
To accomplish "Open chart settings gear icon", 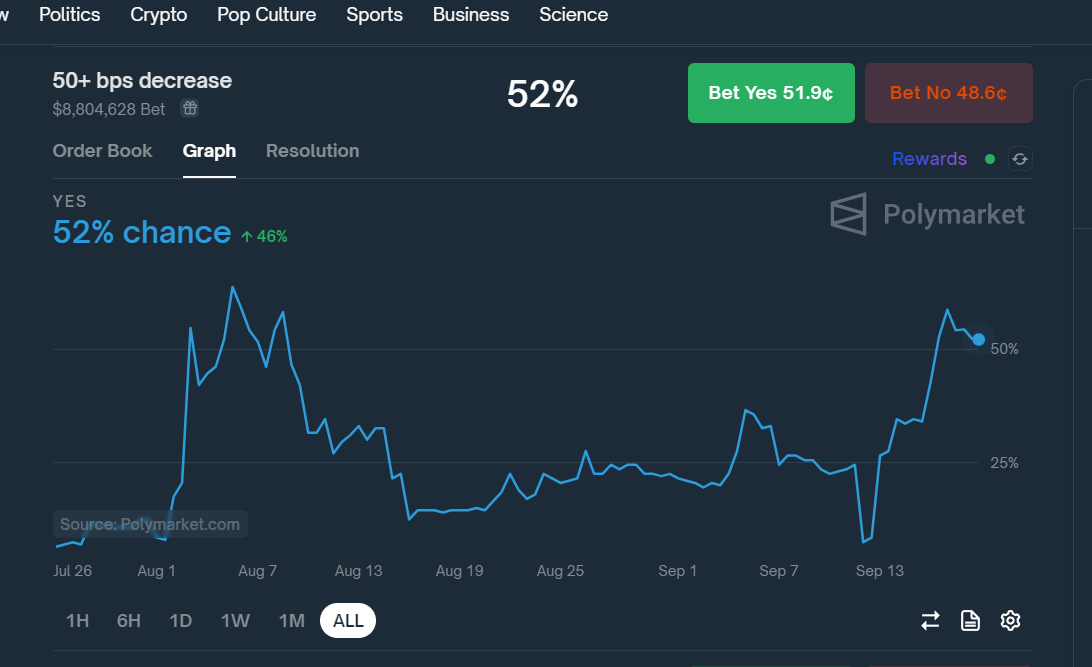I will pyautogui.click(x=1010, y=621).
